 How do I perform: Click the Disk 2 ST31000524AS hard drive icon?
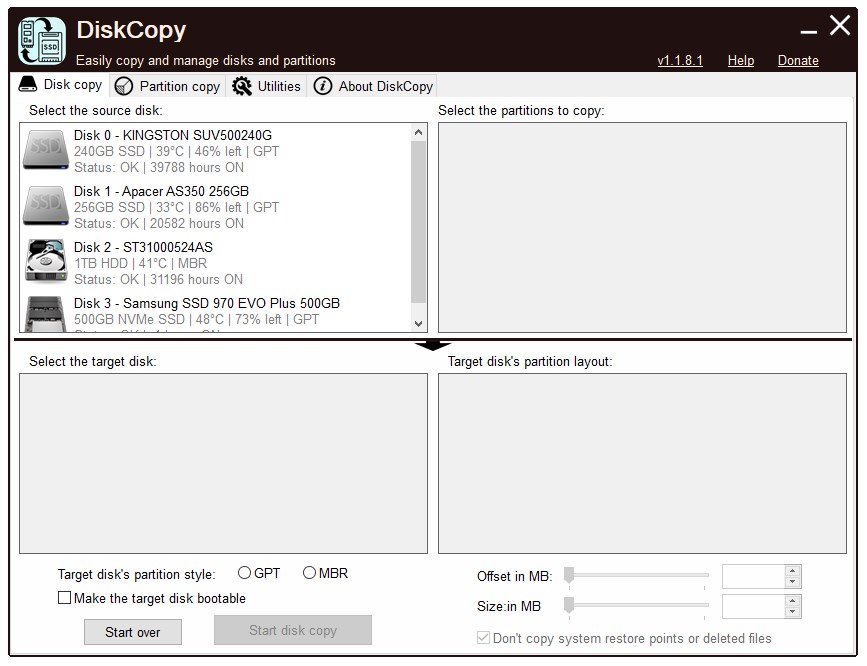pyautogui.click(x=45, y=260)
